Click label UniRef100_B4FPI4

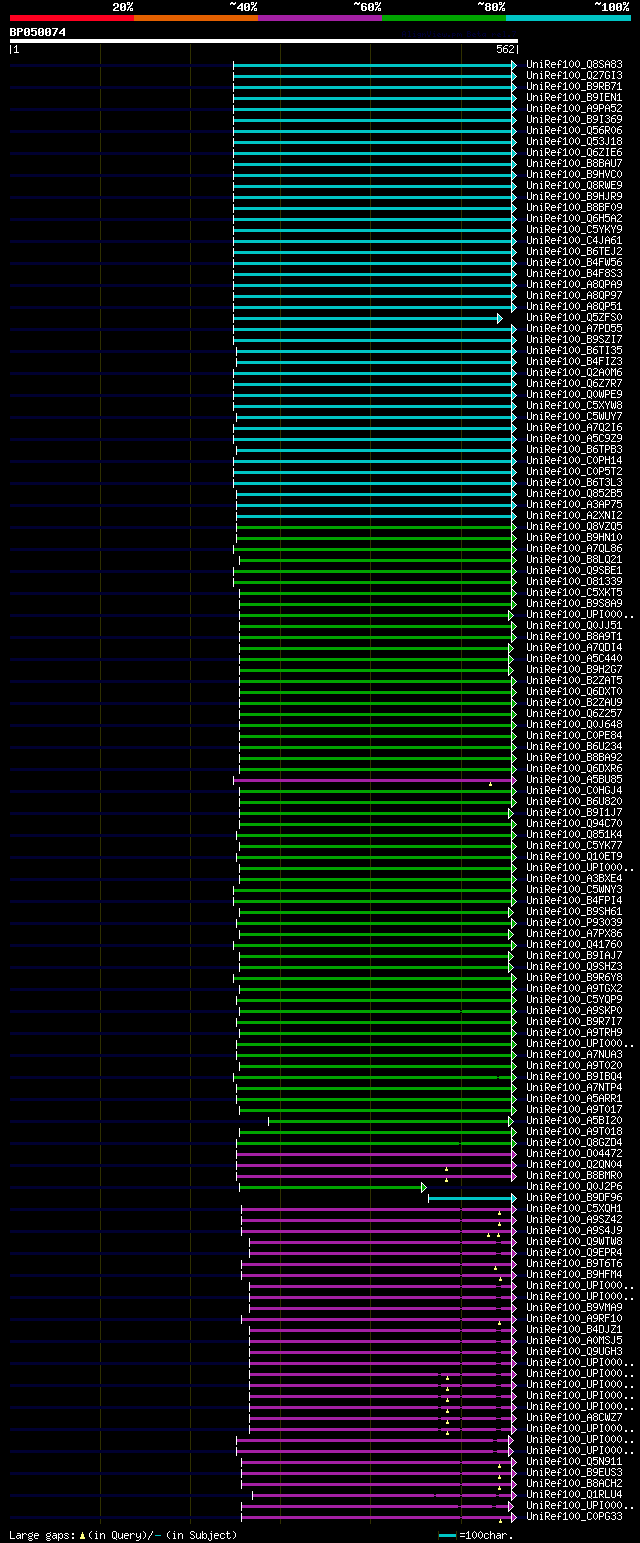tap(574, 900)
